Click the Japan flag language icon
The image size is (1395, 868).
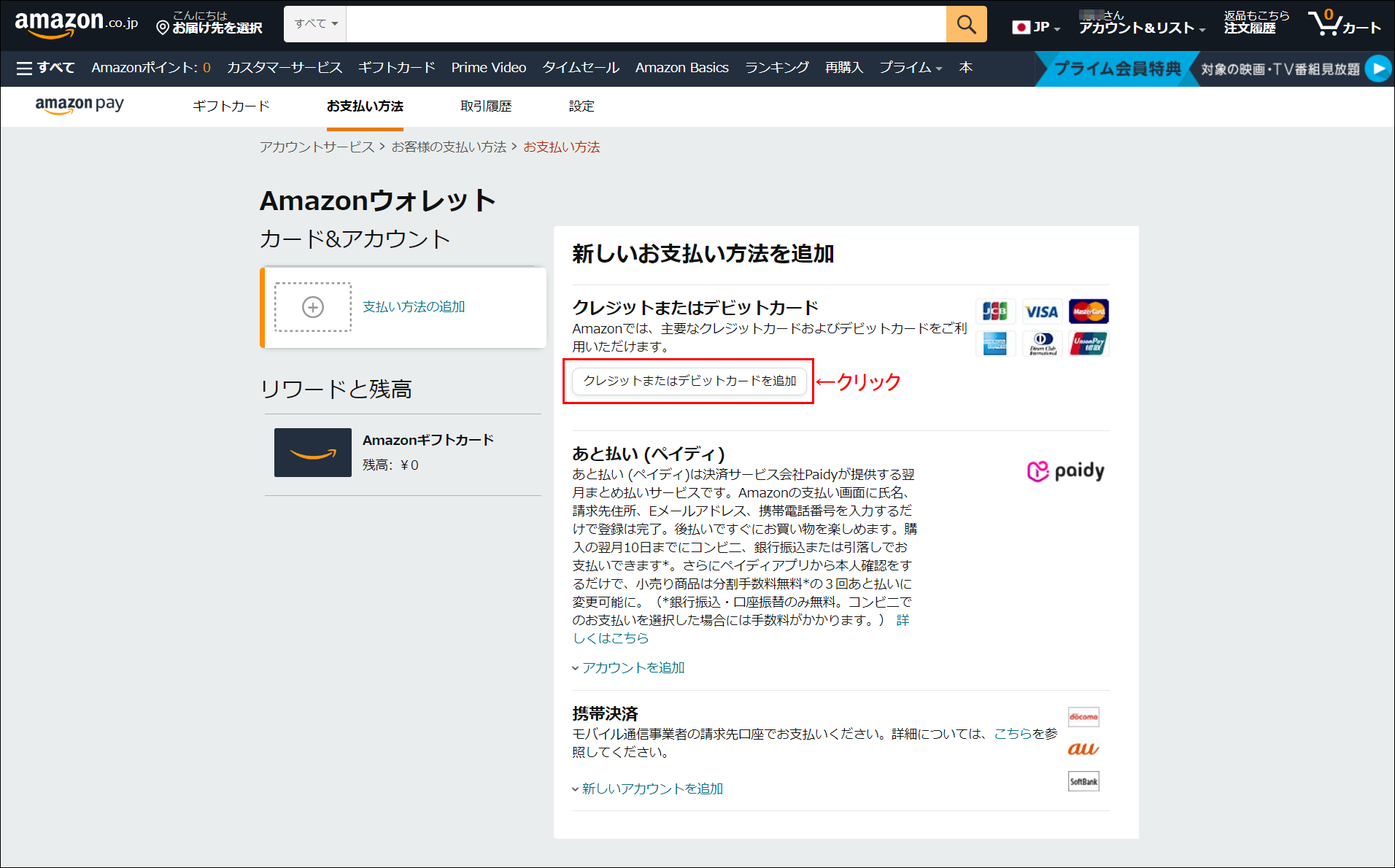pyautogui.click(x=1021, y=27)
